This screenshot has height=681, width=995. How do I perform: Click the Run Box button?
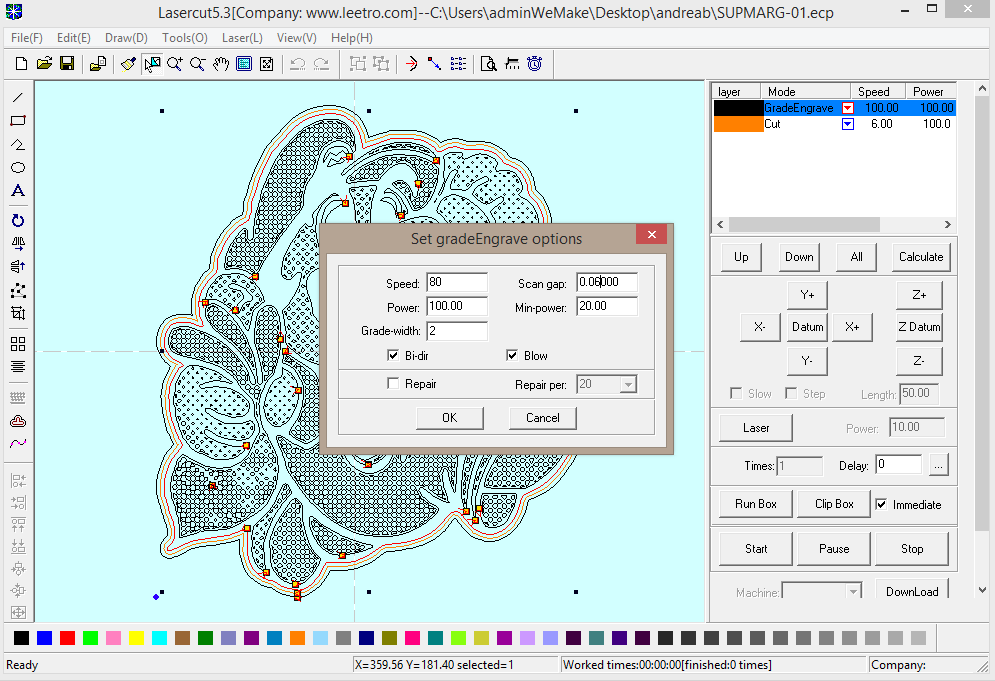[x=756, y=504]
